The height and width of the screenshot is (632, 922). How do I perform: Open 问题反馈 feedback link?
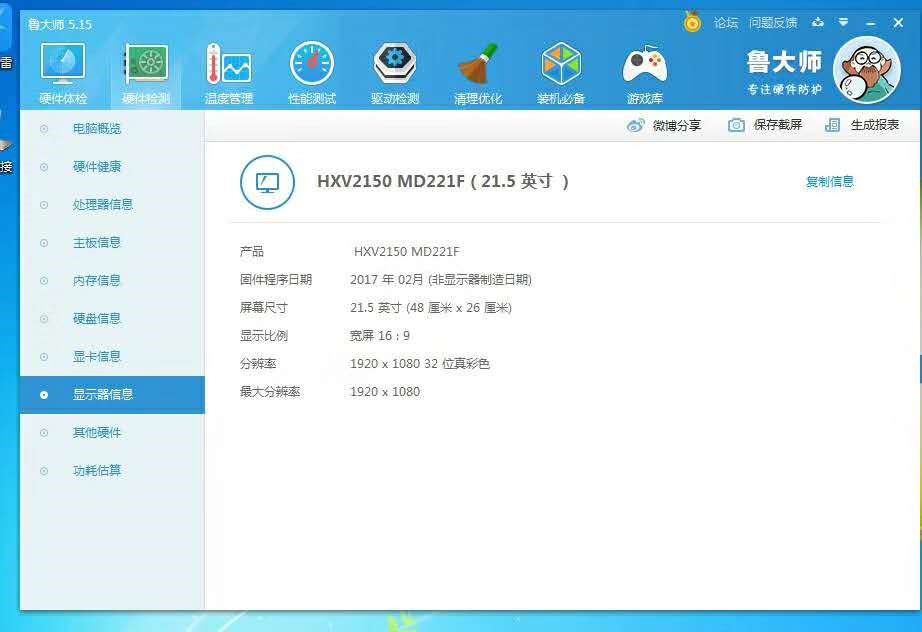[773, 22]
